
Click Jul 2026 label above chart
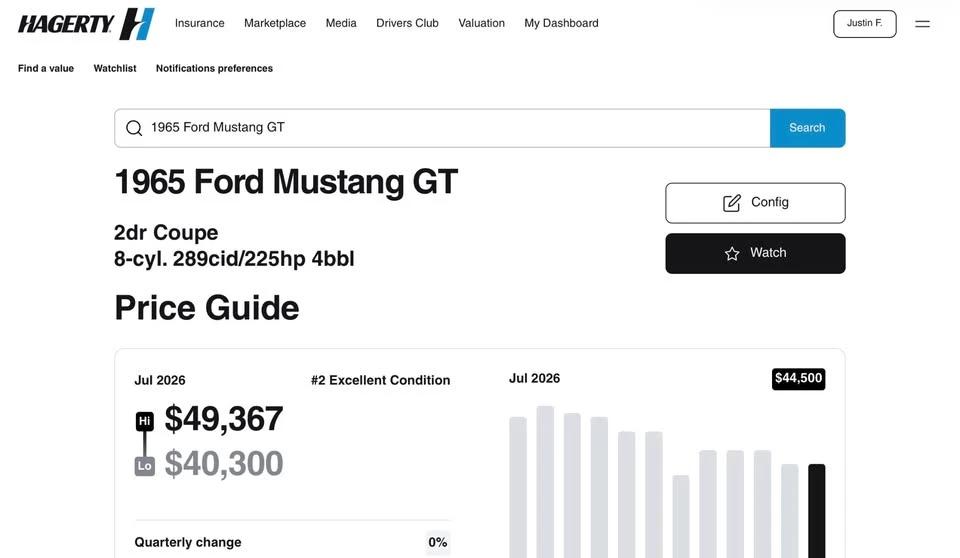[534, 379]
